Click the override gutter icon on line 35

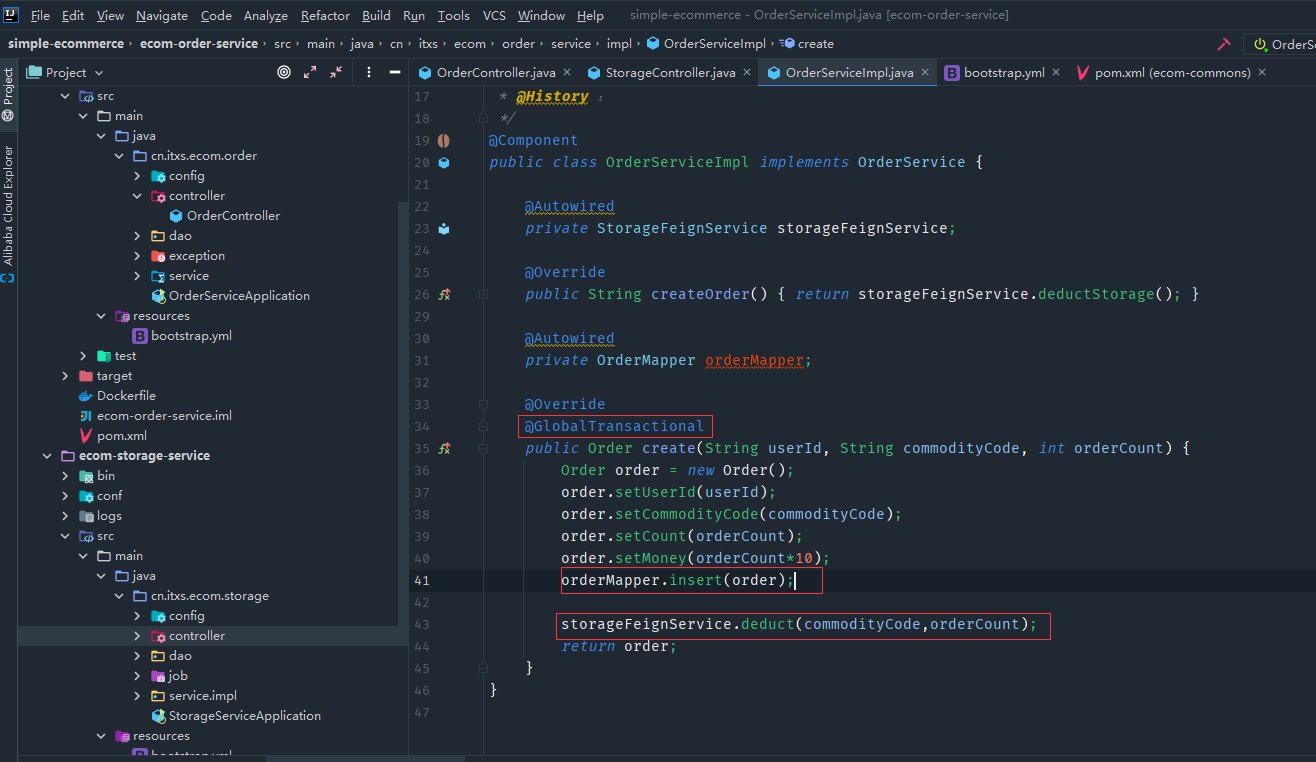[444, 448]
